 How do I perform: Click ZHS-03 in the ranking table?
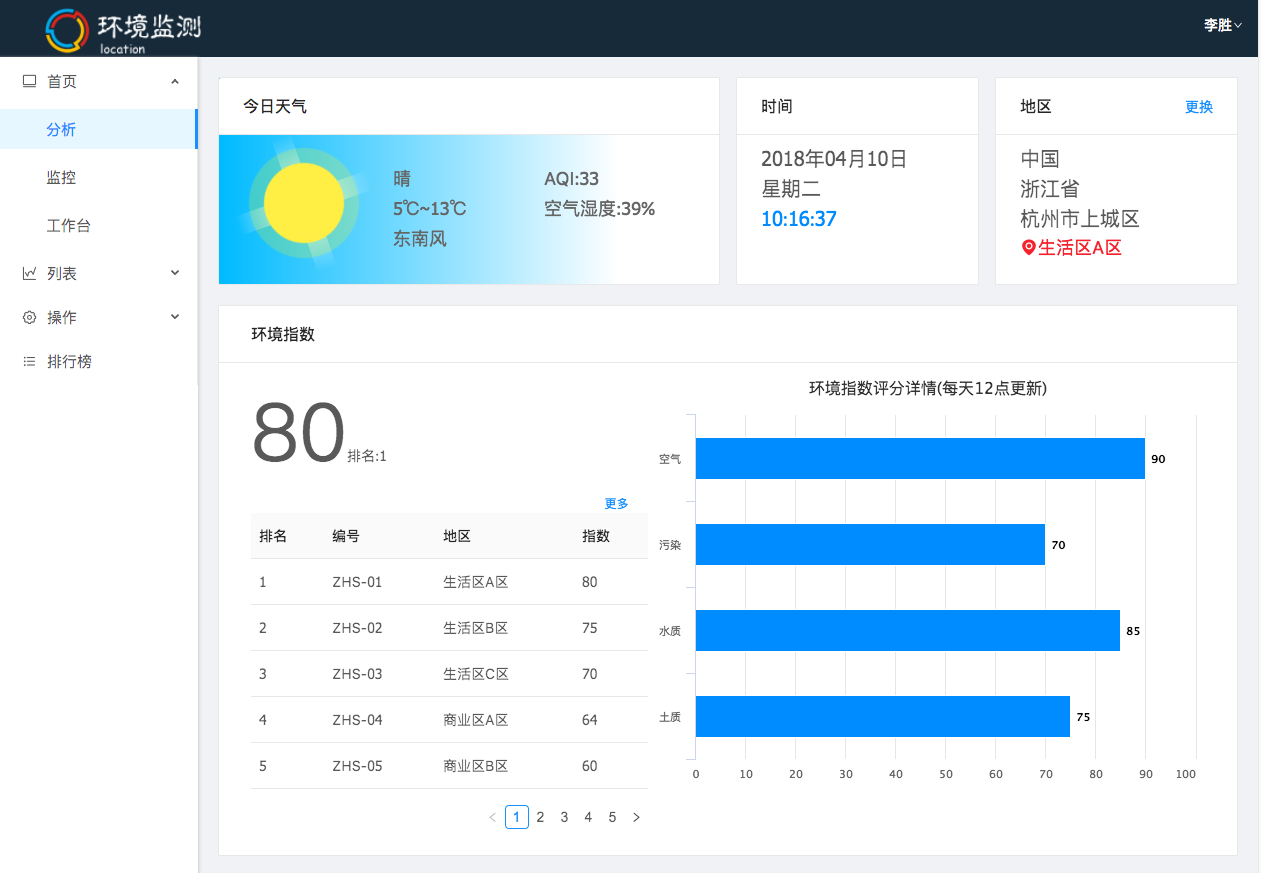[357, 674]
